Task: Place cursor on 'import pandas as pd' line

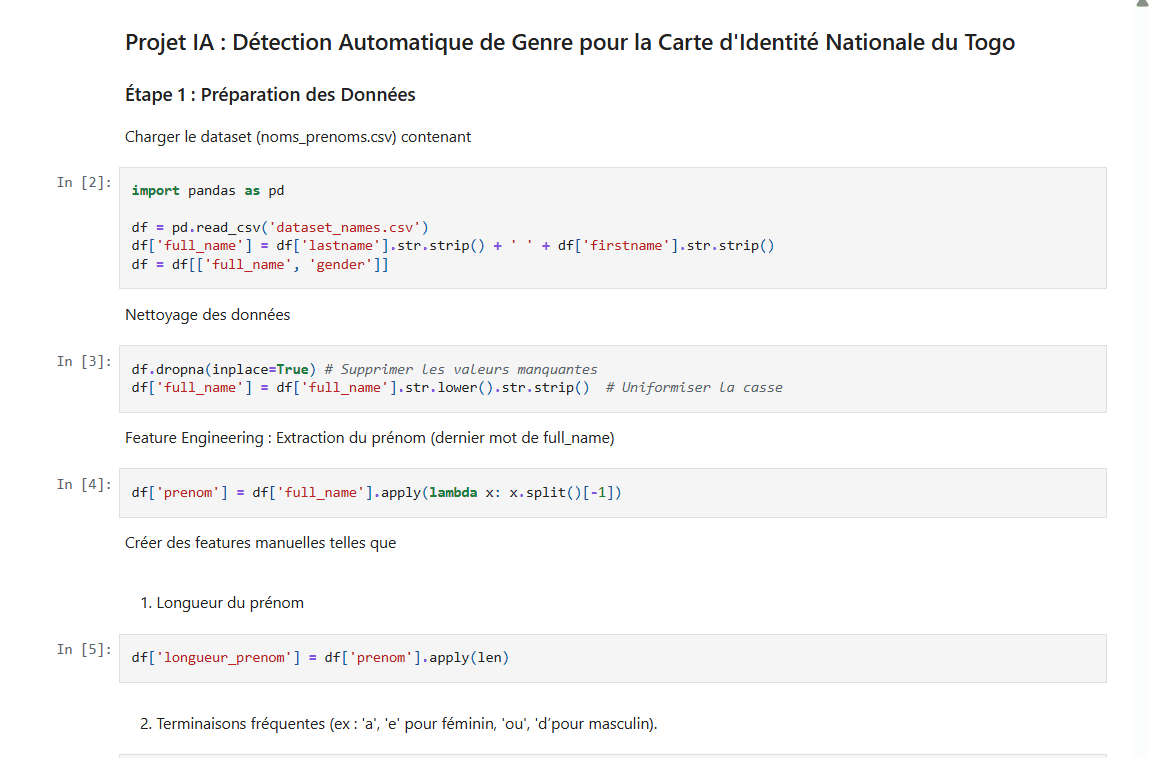Action: coord(208,191)
